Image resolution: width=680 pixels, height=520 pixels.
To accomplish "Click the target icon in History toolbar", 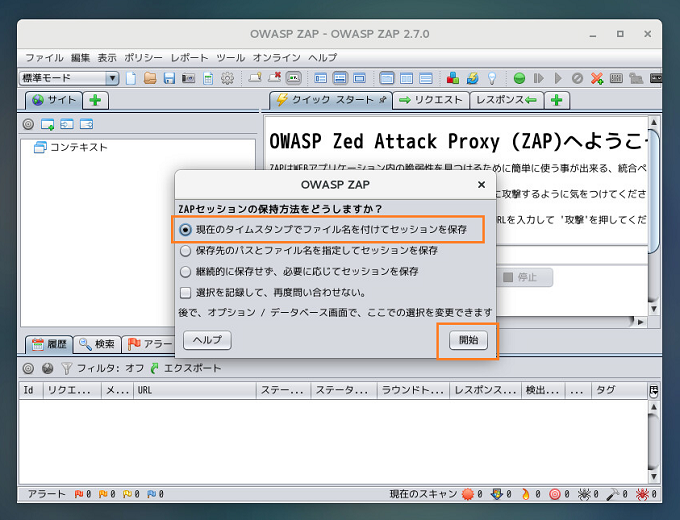I will click(x=28, y=369).
